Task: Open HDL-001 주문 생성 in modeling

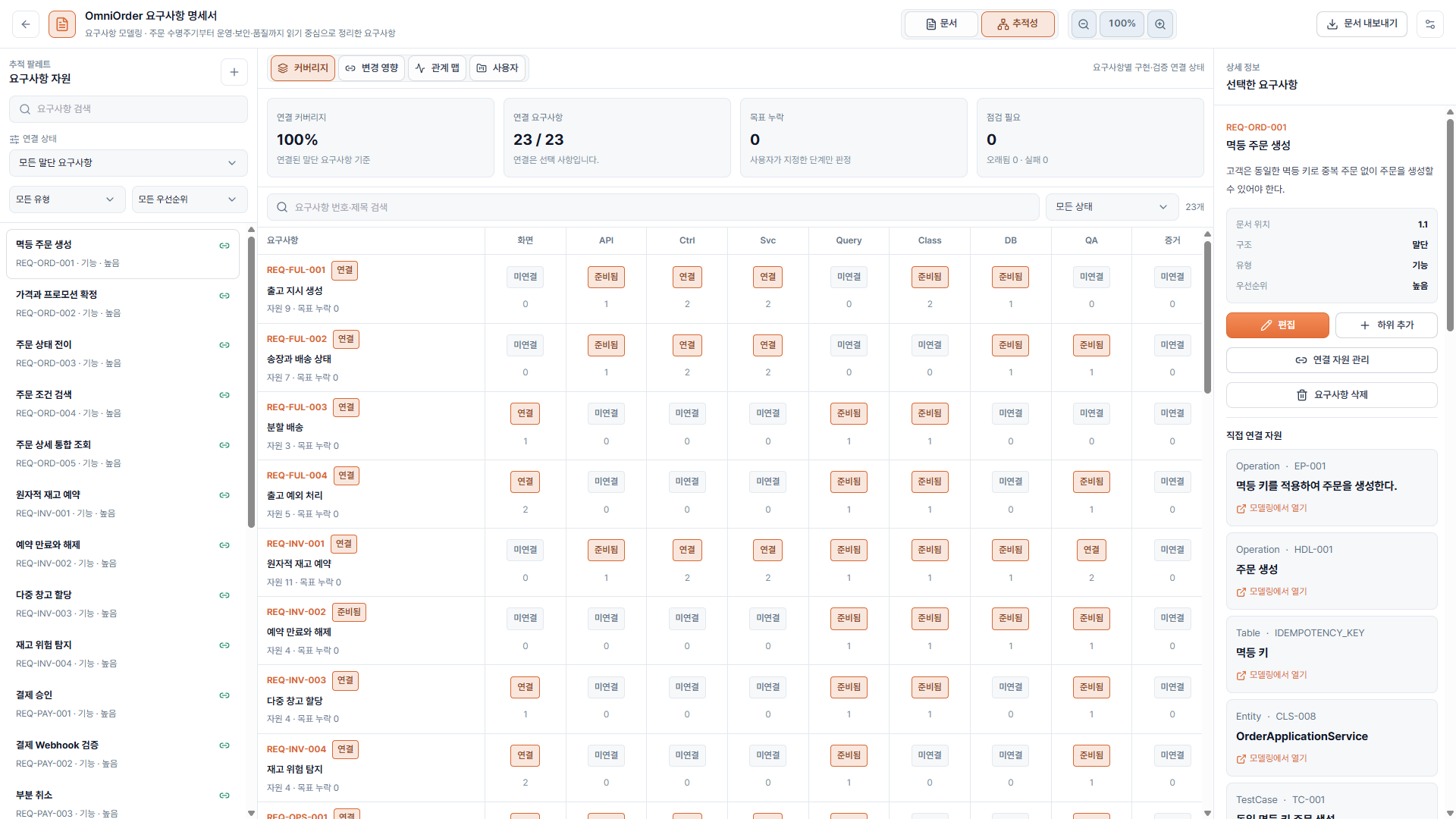Action: [1272, 591]
